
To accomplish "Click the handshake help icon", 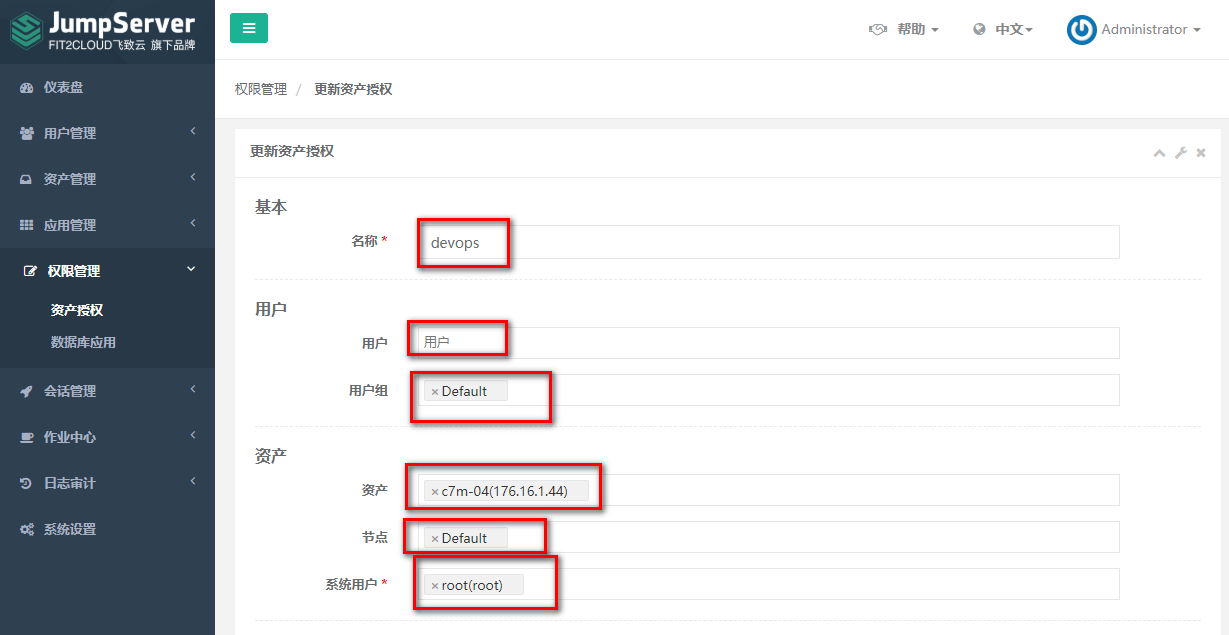I will click(878, 30).
